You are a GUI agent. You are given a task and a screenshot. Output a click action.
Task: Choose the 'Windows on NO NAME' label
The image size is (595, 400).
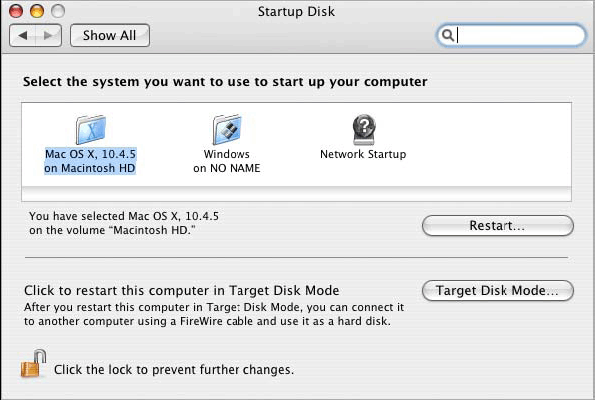tap(227, 161)
